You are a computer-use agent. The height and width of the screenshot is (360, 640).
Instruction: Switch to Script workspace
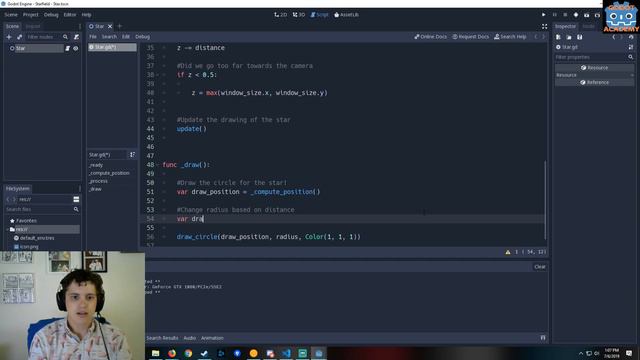point(319,15)
